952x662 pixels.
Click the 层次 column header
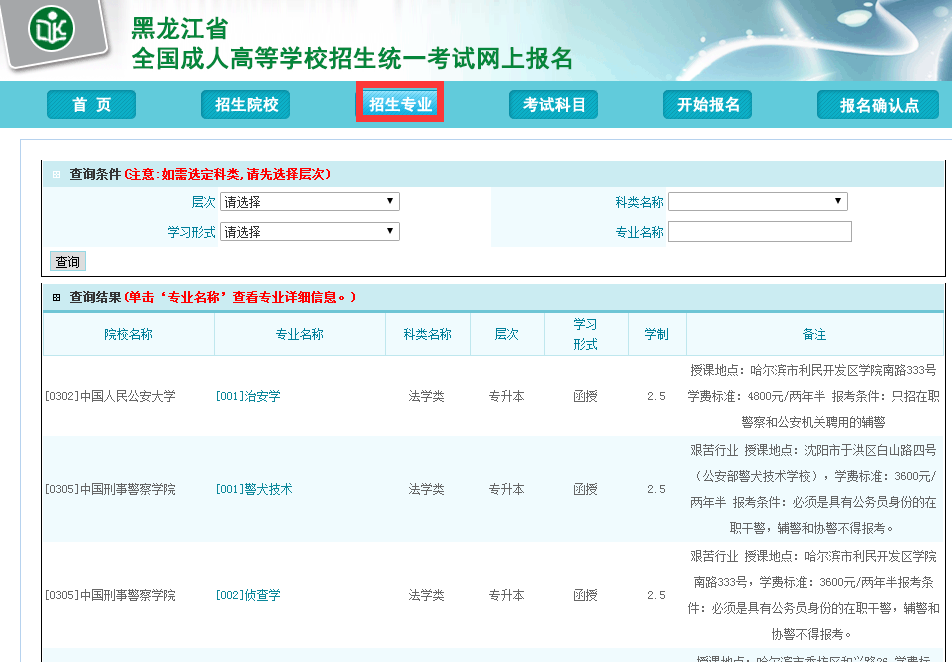[x=506, y=334]
